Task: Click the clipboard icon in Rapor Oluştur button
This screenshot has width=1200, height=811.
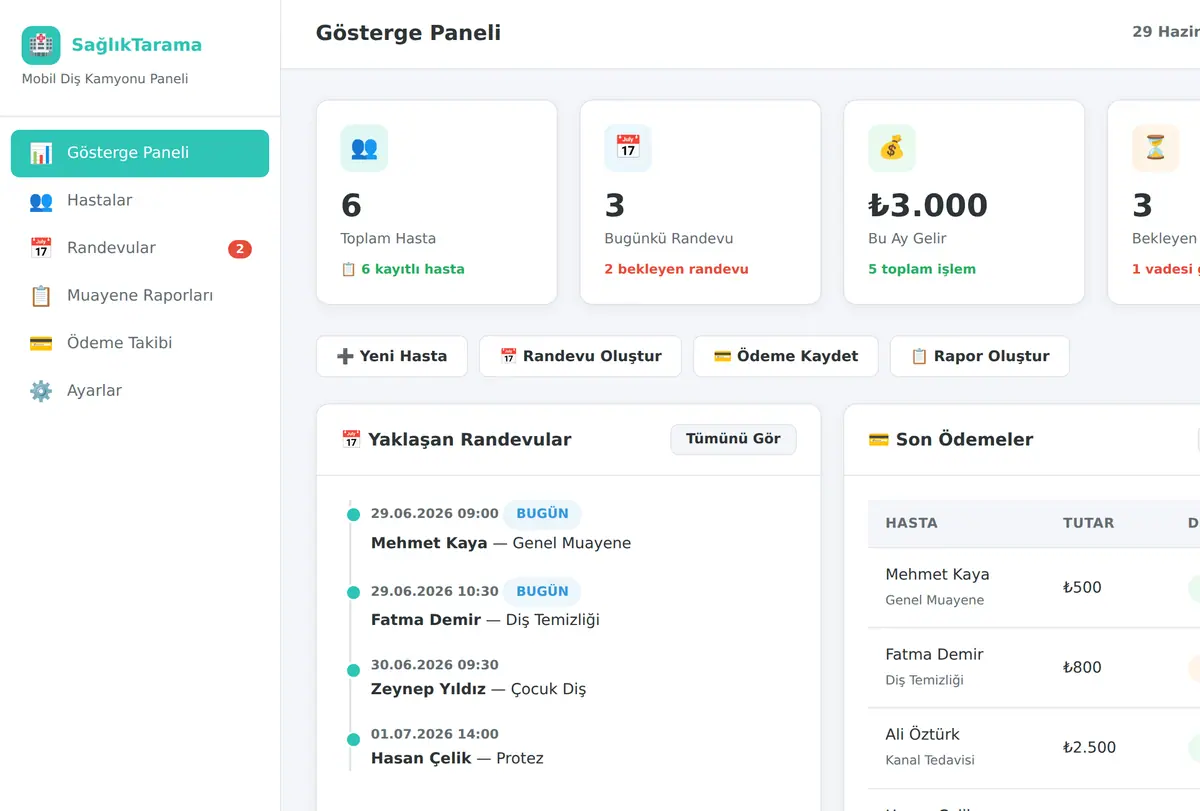Action: (919, 356)
